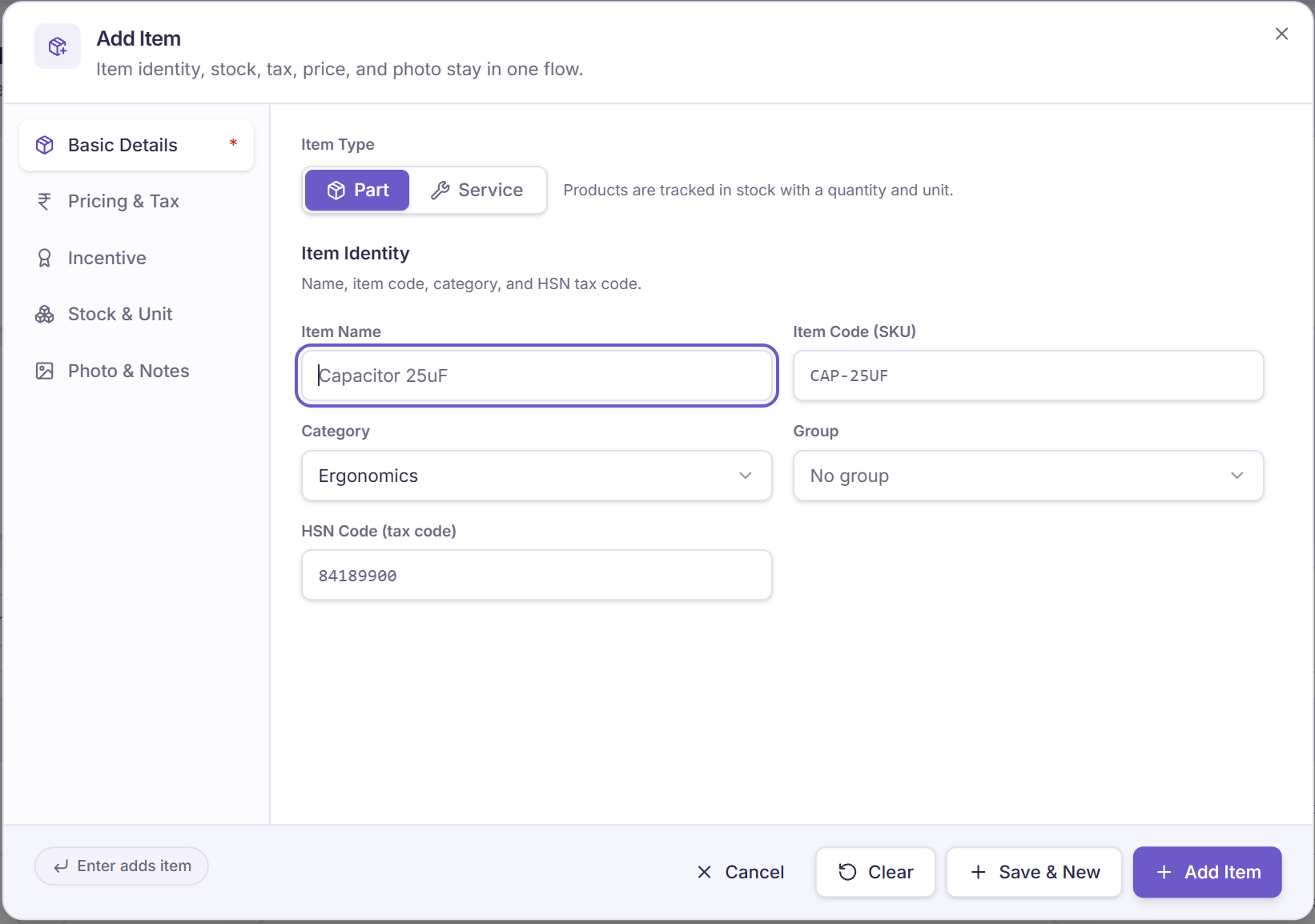Click the Cancel button

(x=741, y=872)
